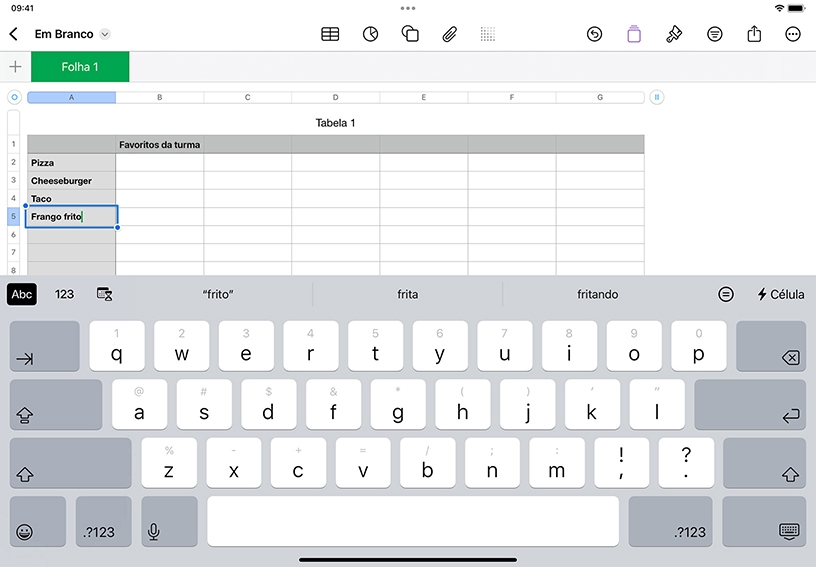Choose the frita suggestion
The image size is (816, 567).
(407, 294)
